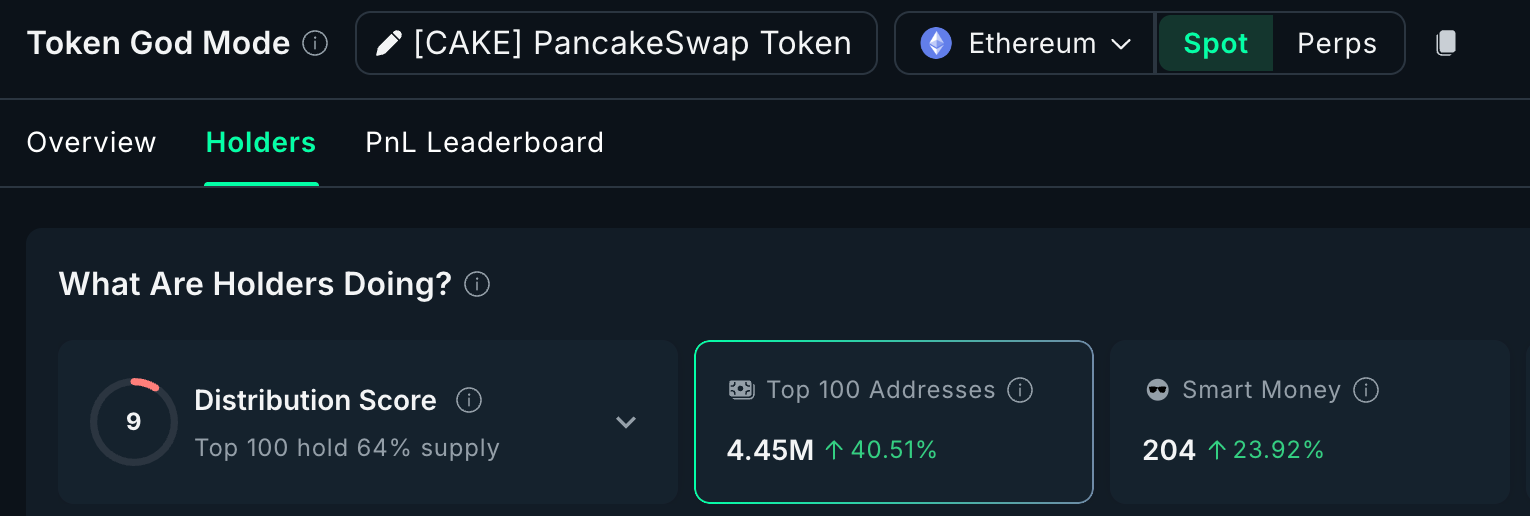Click info icon beside Top 100 Addresses

(1020, 390)
